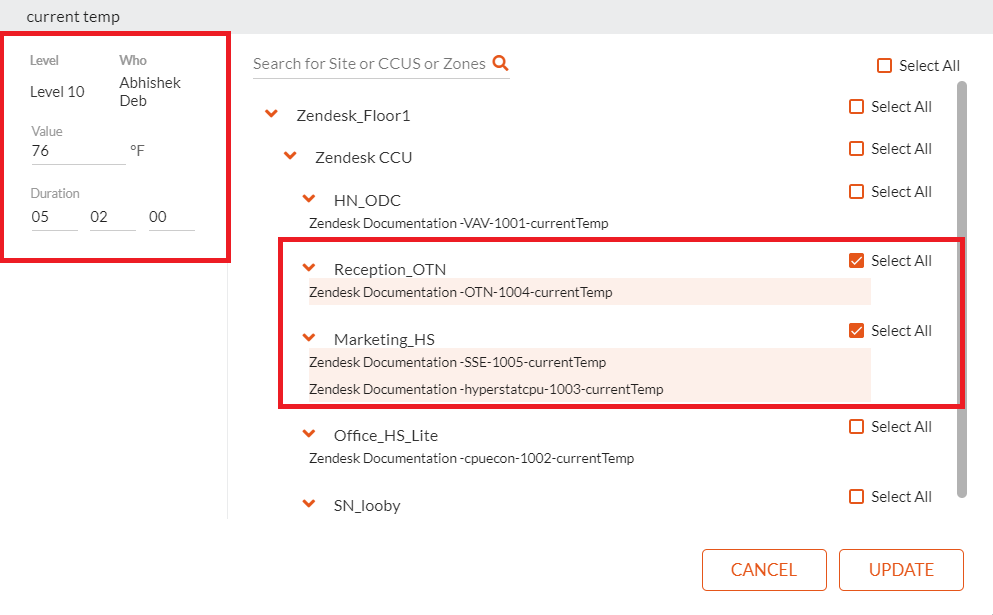Image resolution: width=993 pixels, height=615 pixels.
Task: Enable Select All for Office_HS_Lite
Action: (x=856, y=426)
